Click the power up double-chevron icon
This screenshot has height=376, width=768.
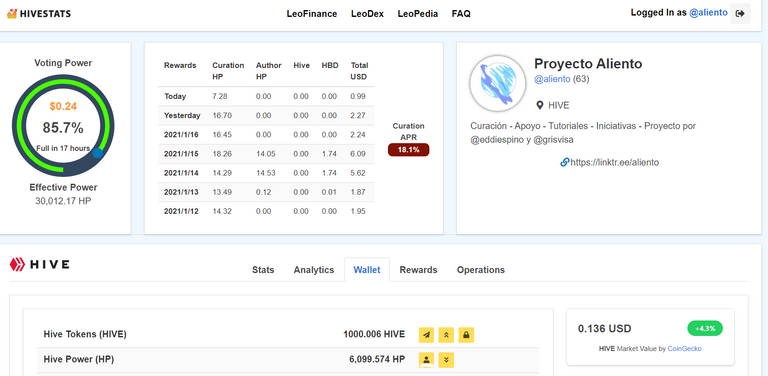point(446,335)
